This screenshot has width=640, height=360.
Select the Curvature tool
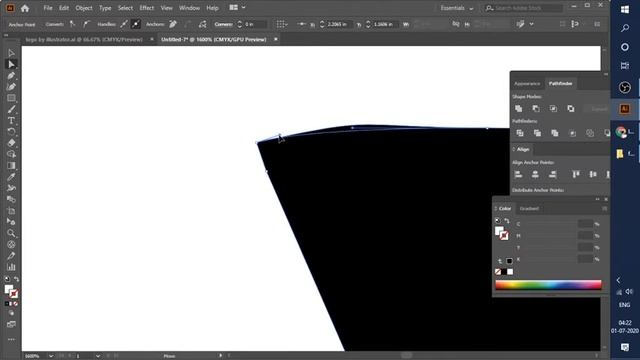point(11,87)
